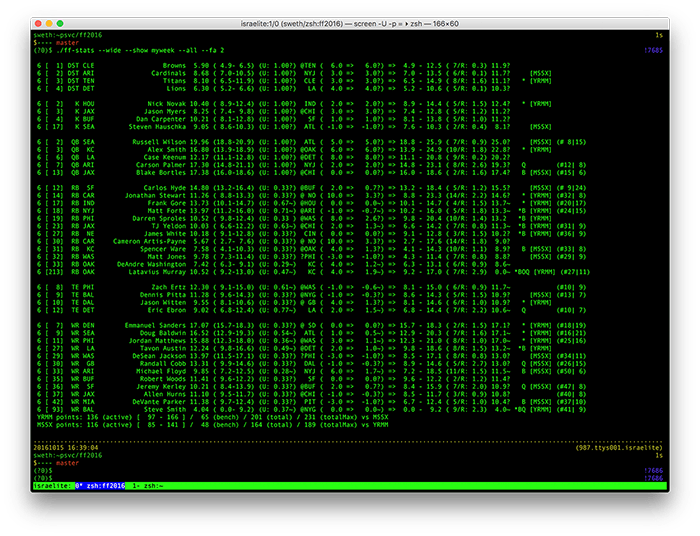Select receiver 'Allen Hurns' row
This screenshot has height=536, width=700.
(312, 394)
